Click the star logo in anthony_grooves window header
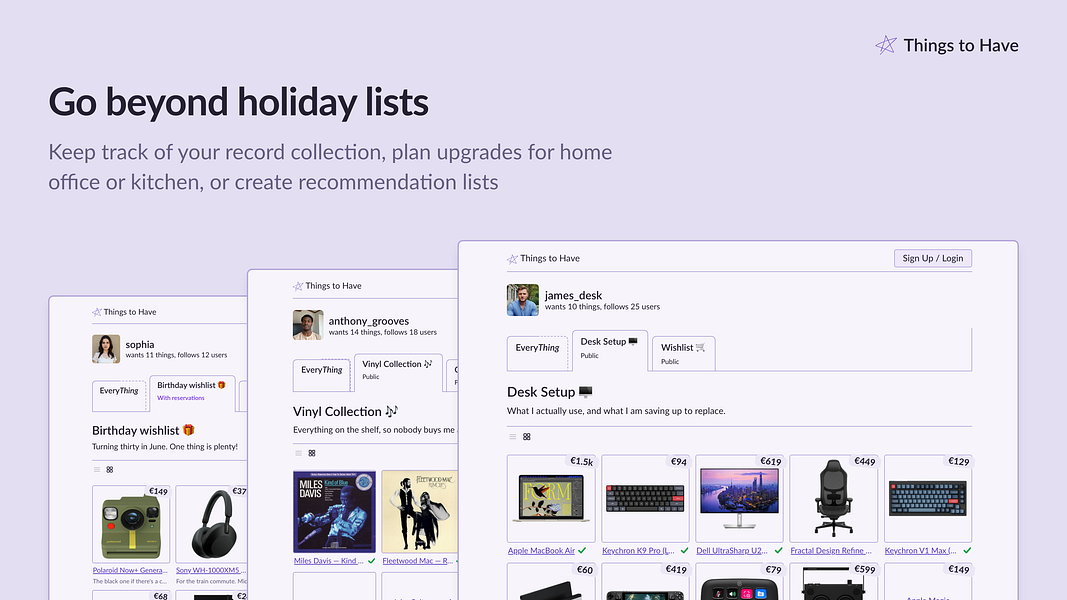1067x600 pixels. [x=298, y=286]
